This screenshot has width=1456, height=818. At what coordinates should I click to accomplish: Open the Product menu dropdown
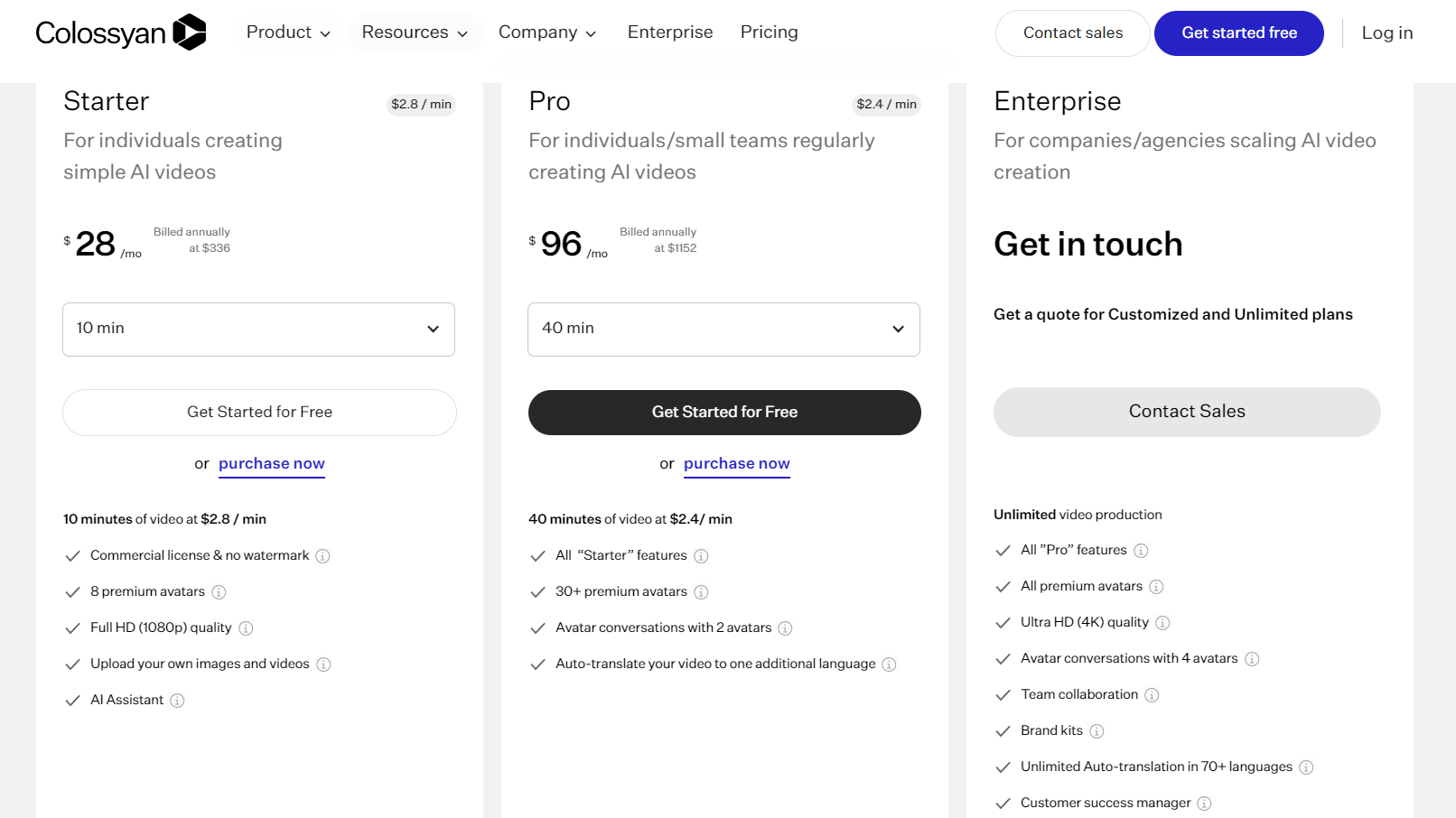pyautogui.click(x=288, y=33)
